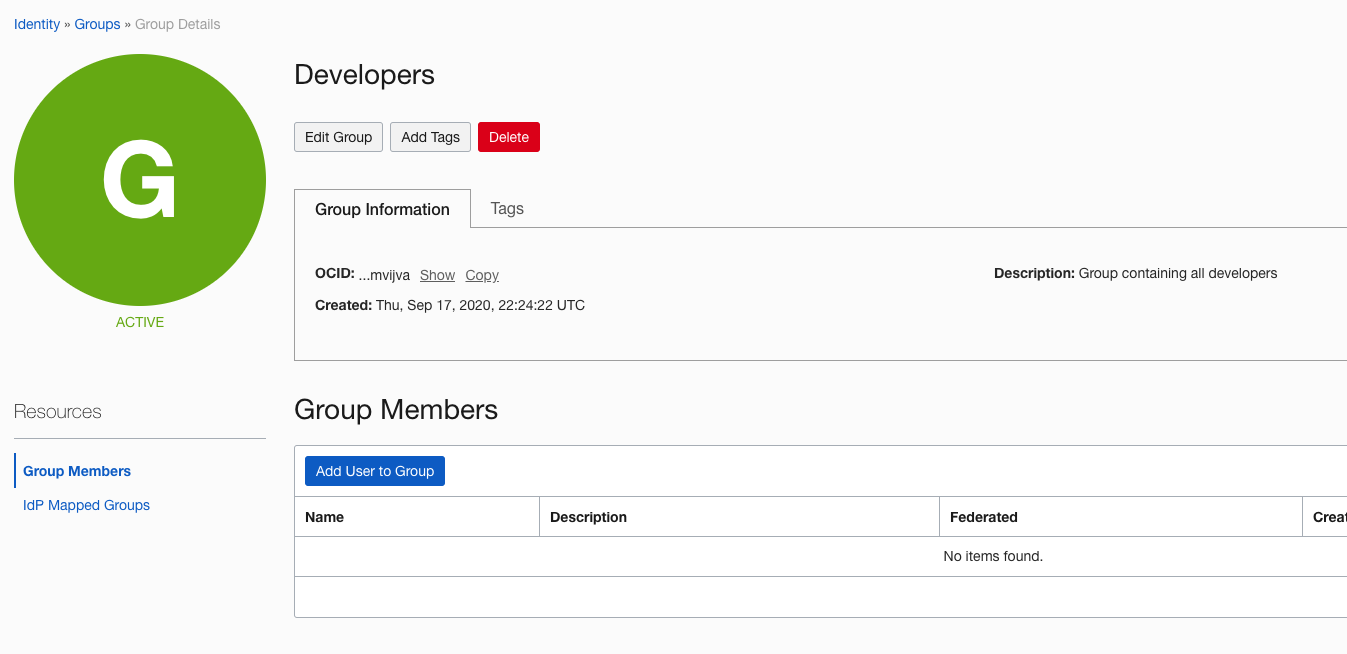Click the red Delete button
1347x654 pixels.
click(508, 137)
